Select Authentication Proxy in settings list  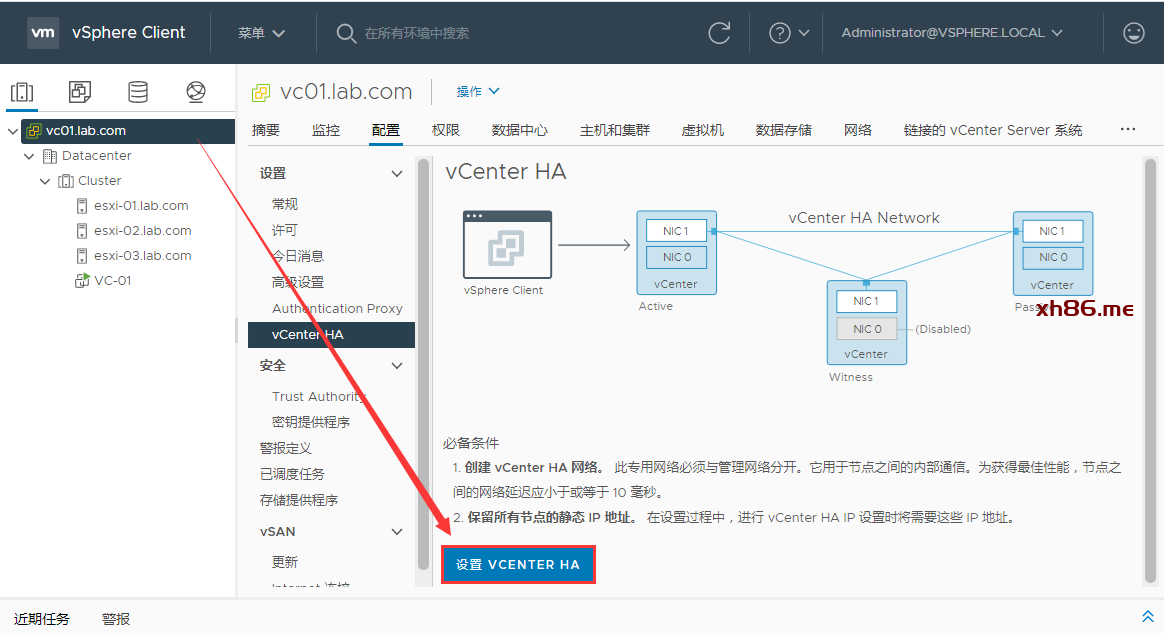(337, 309)
